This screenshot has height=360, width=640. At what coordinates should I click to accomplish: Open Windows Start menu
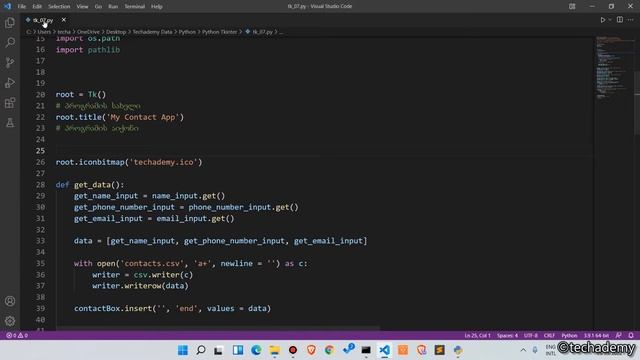[182, 350]
